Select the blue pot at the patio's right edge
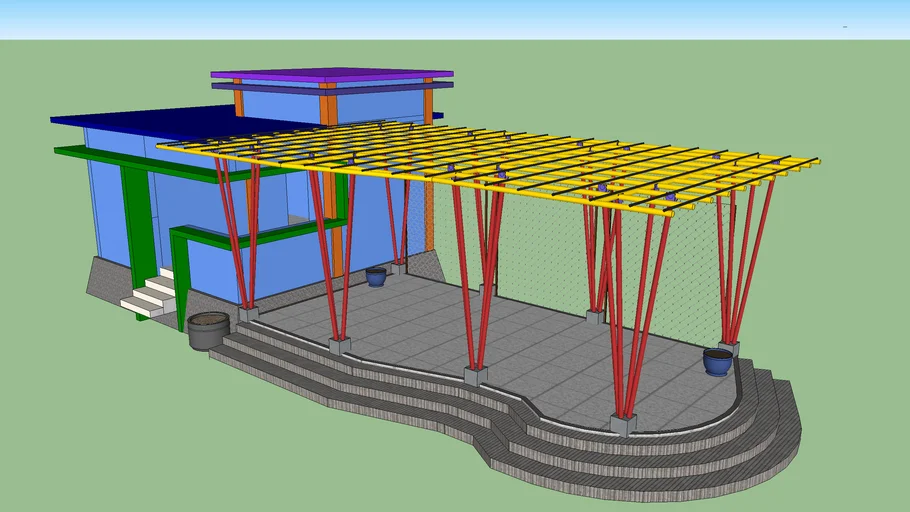Screen dimensions: 910x512 (717, 361)
